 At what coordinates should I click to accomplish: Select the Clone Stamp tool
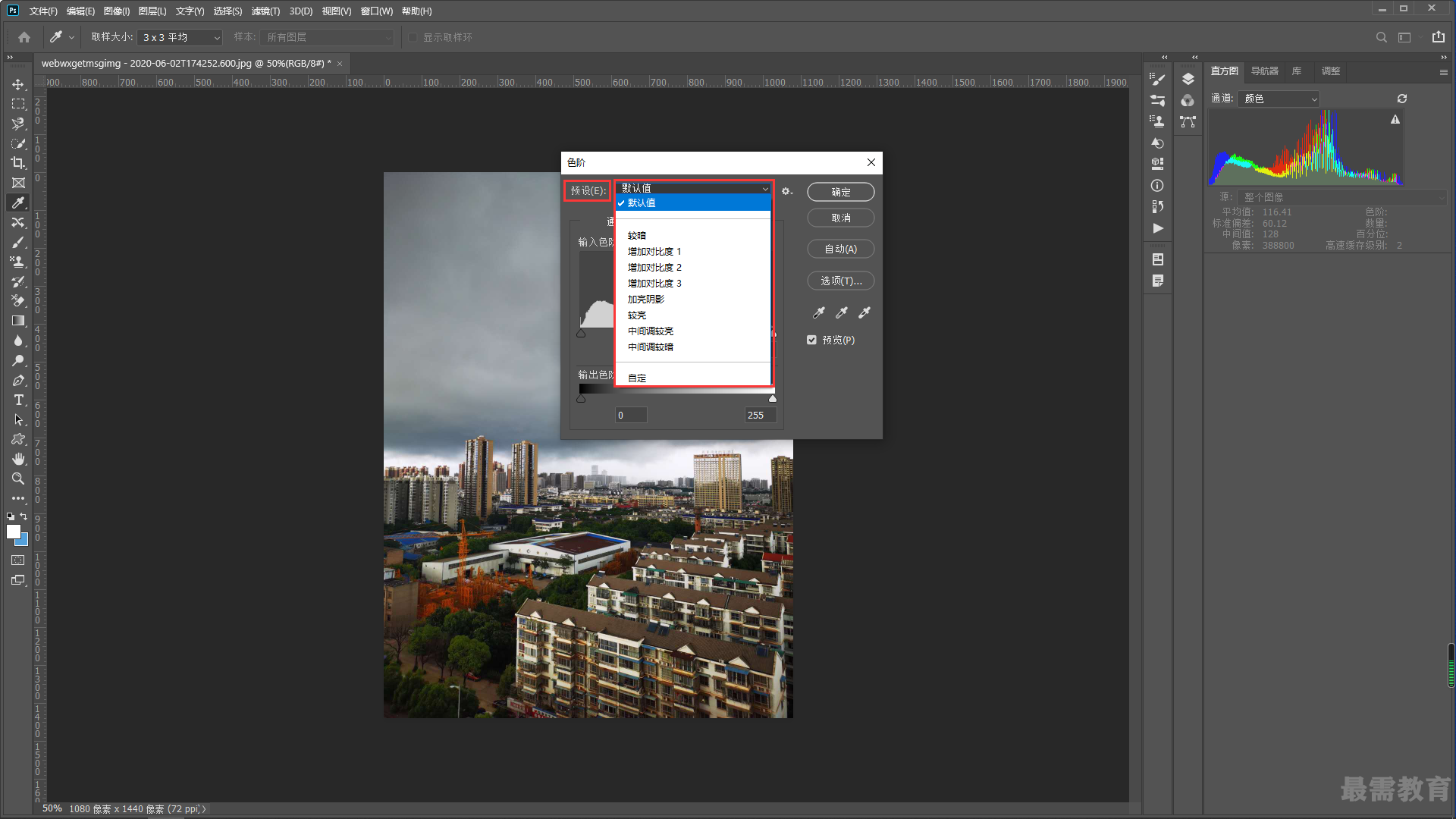pos(18,262)
